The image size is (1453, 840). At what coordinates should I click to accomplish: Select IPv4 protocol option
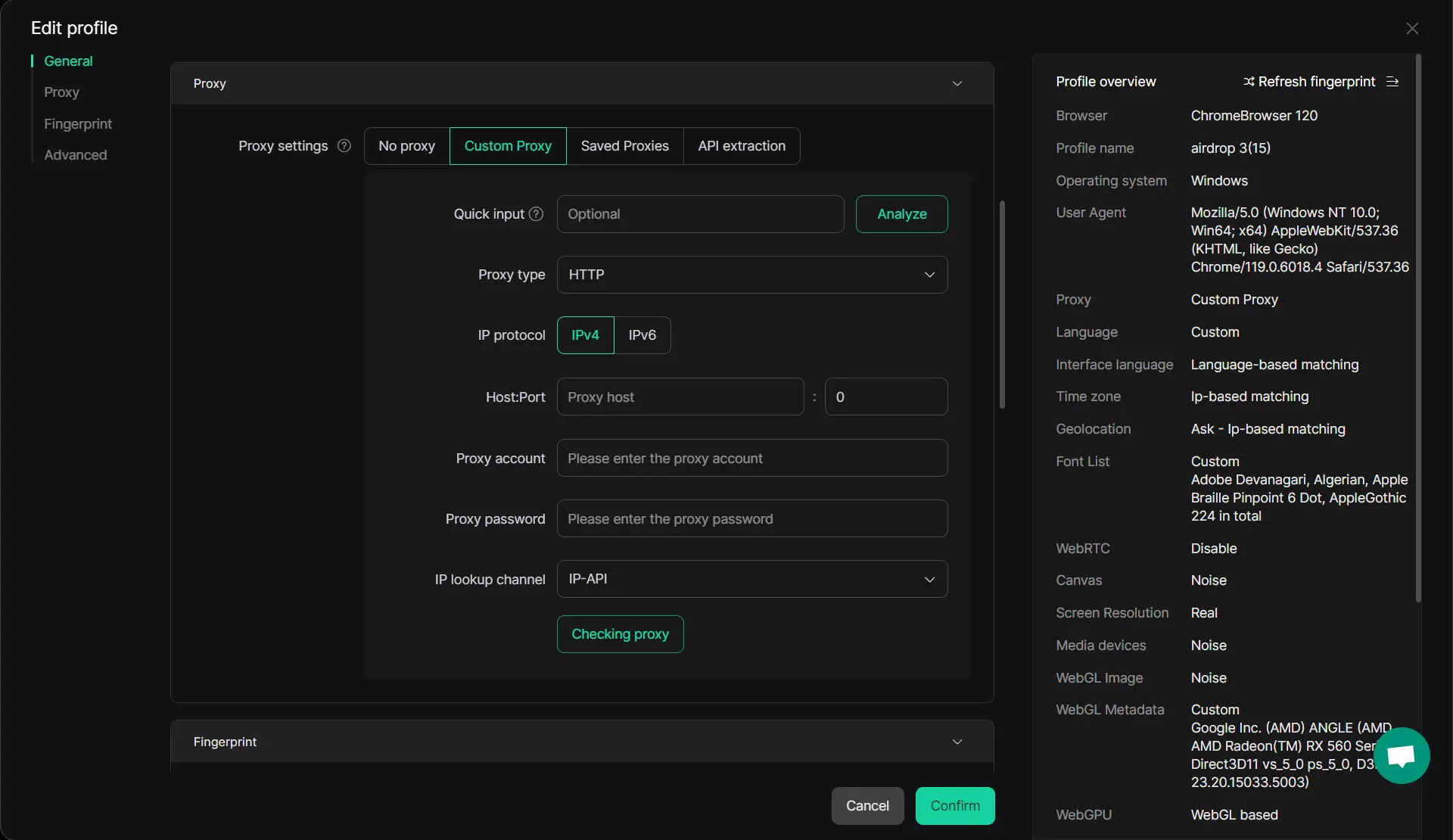coord(585,335)
